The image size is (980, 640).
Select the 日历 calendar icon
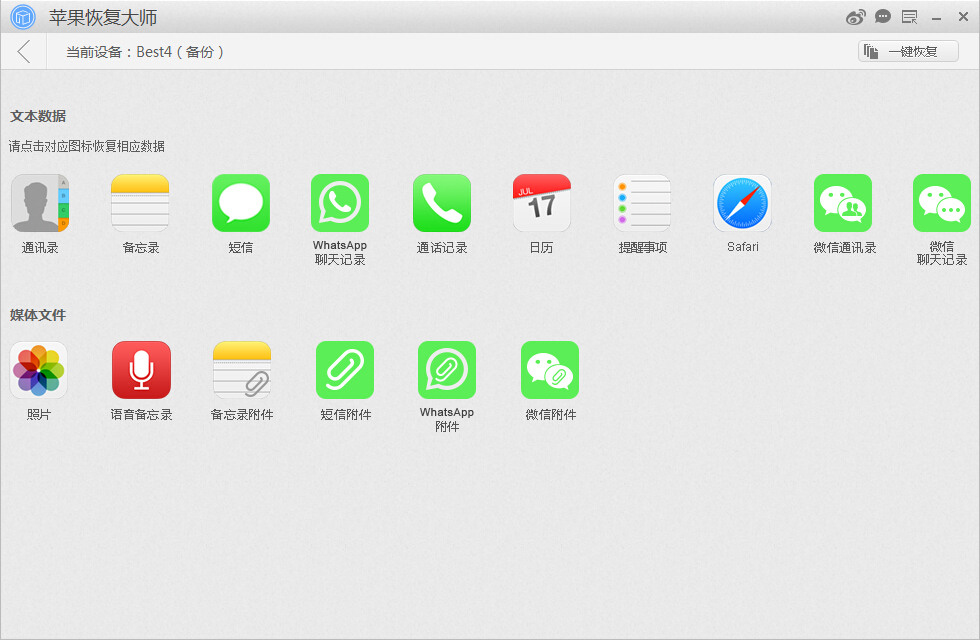(x=541, y=203)
